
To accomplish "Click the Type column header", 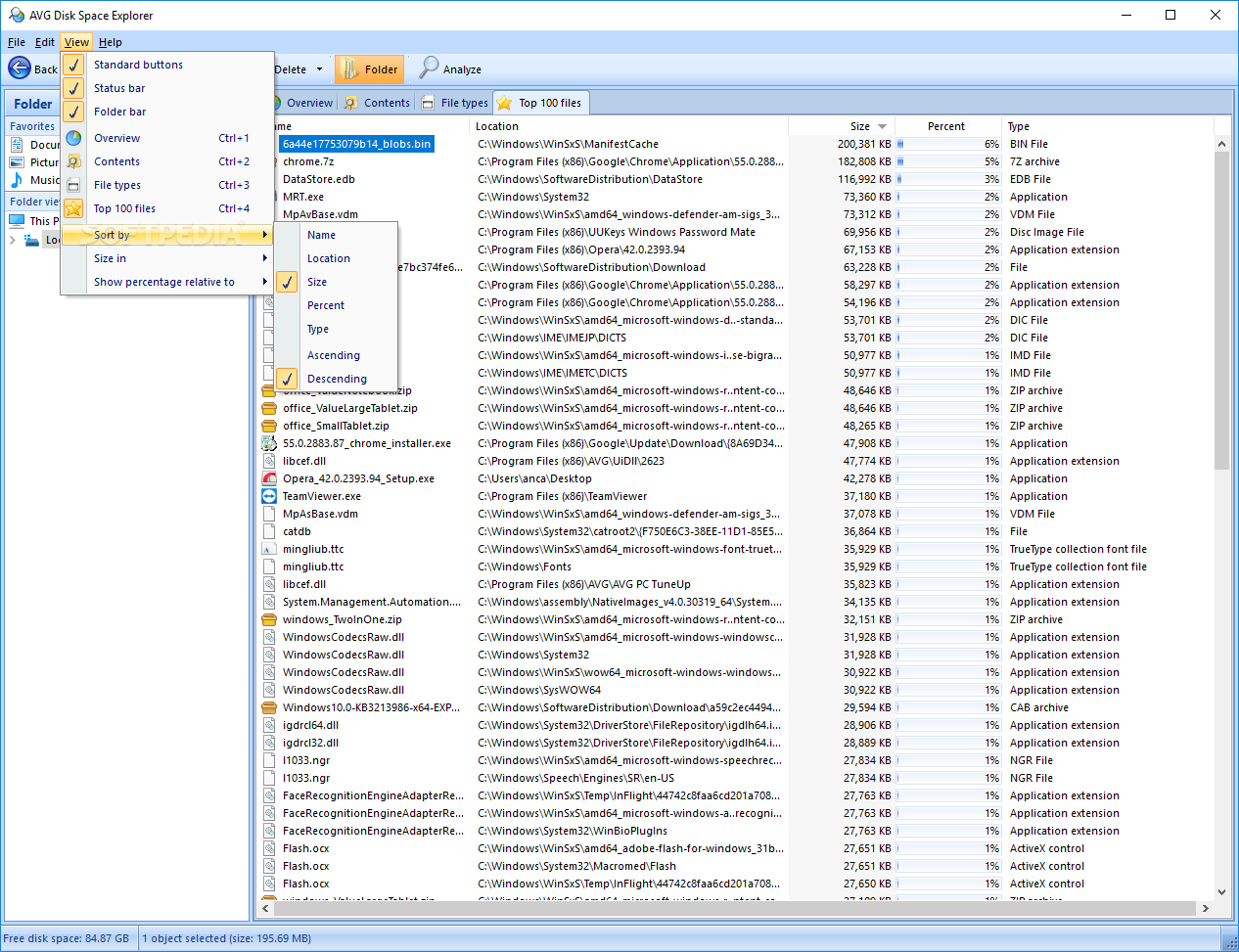I will click(1109, 126).
